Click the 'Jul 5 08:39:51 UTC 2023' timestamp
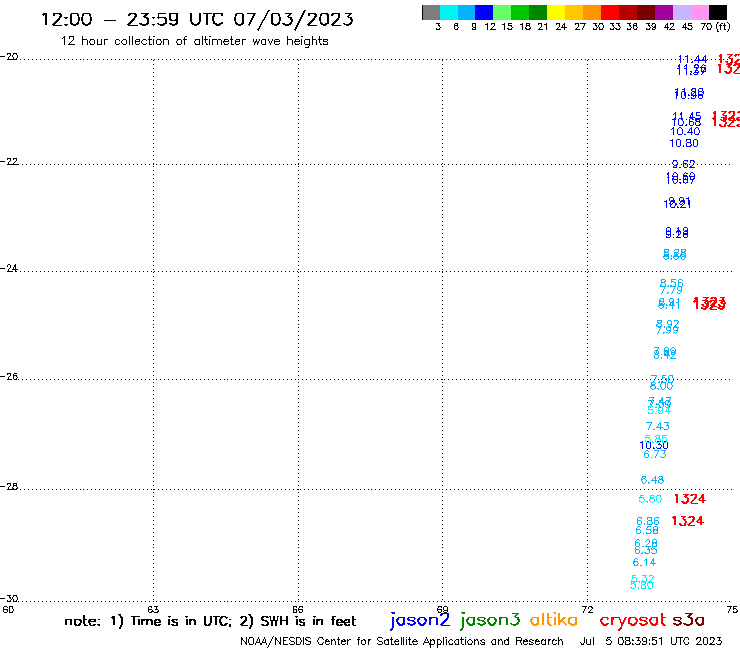The width and height of the screenshot is (740, 650). 651,642
